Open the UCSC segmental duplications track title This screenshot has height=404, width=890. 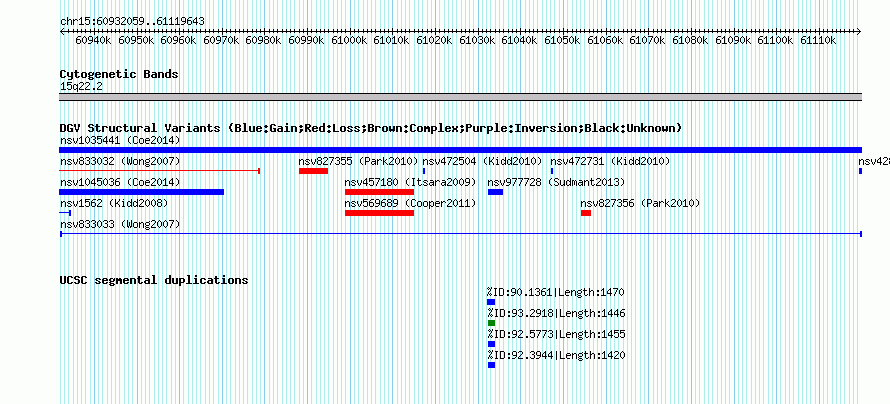click(x=154, y=280)
